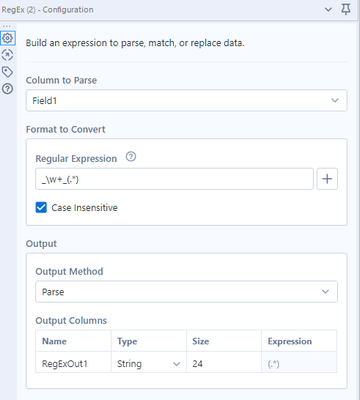Open the Annotation tag icon

click(7, 72)
